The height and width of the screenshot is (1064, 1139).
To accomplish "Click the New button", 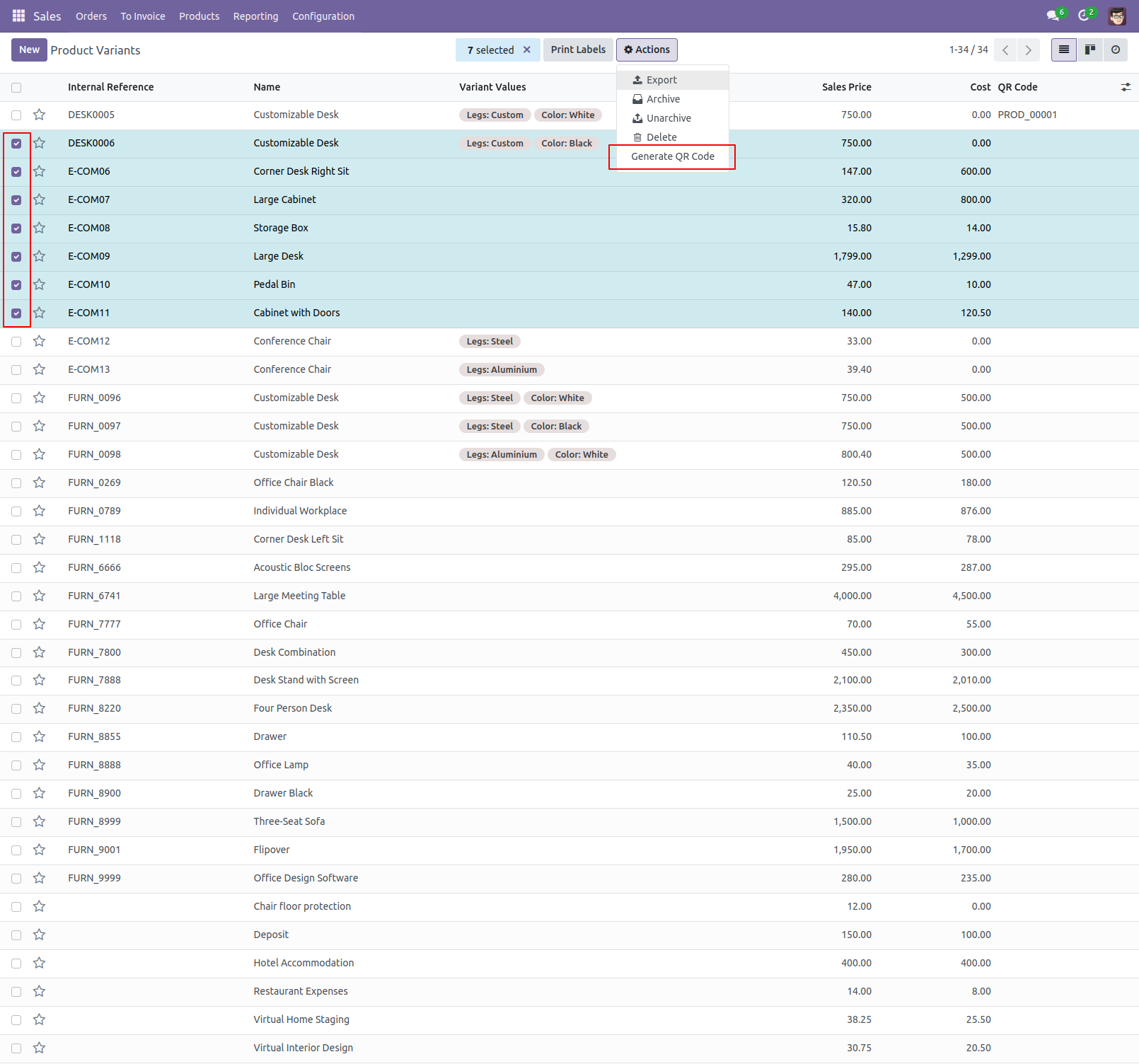I will (x=28, y=50).
